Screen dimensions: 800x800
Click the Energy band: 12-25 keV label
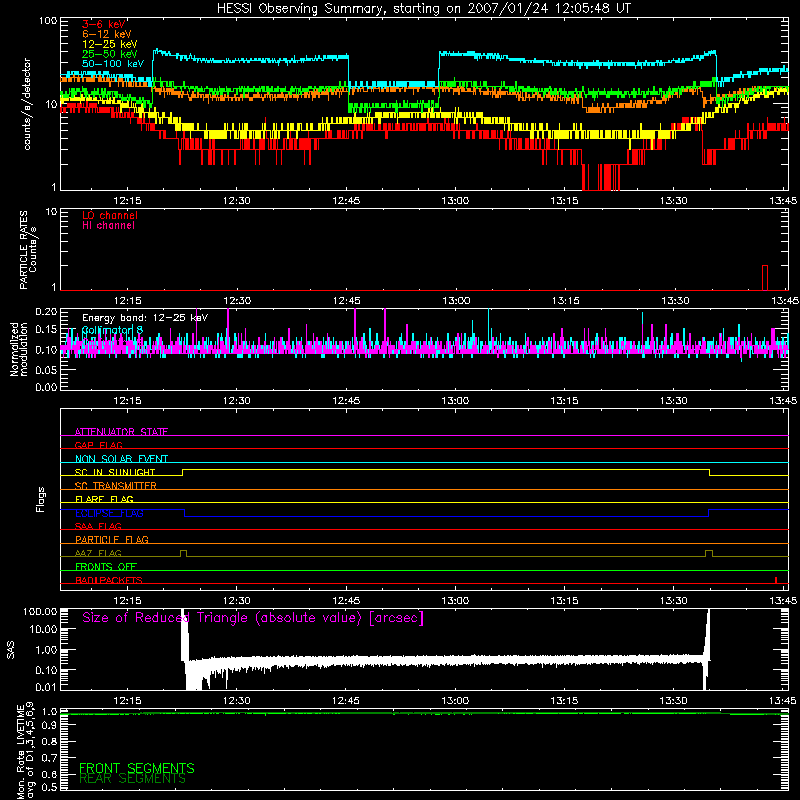[145, 318]
